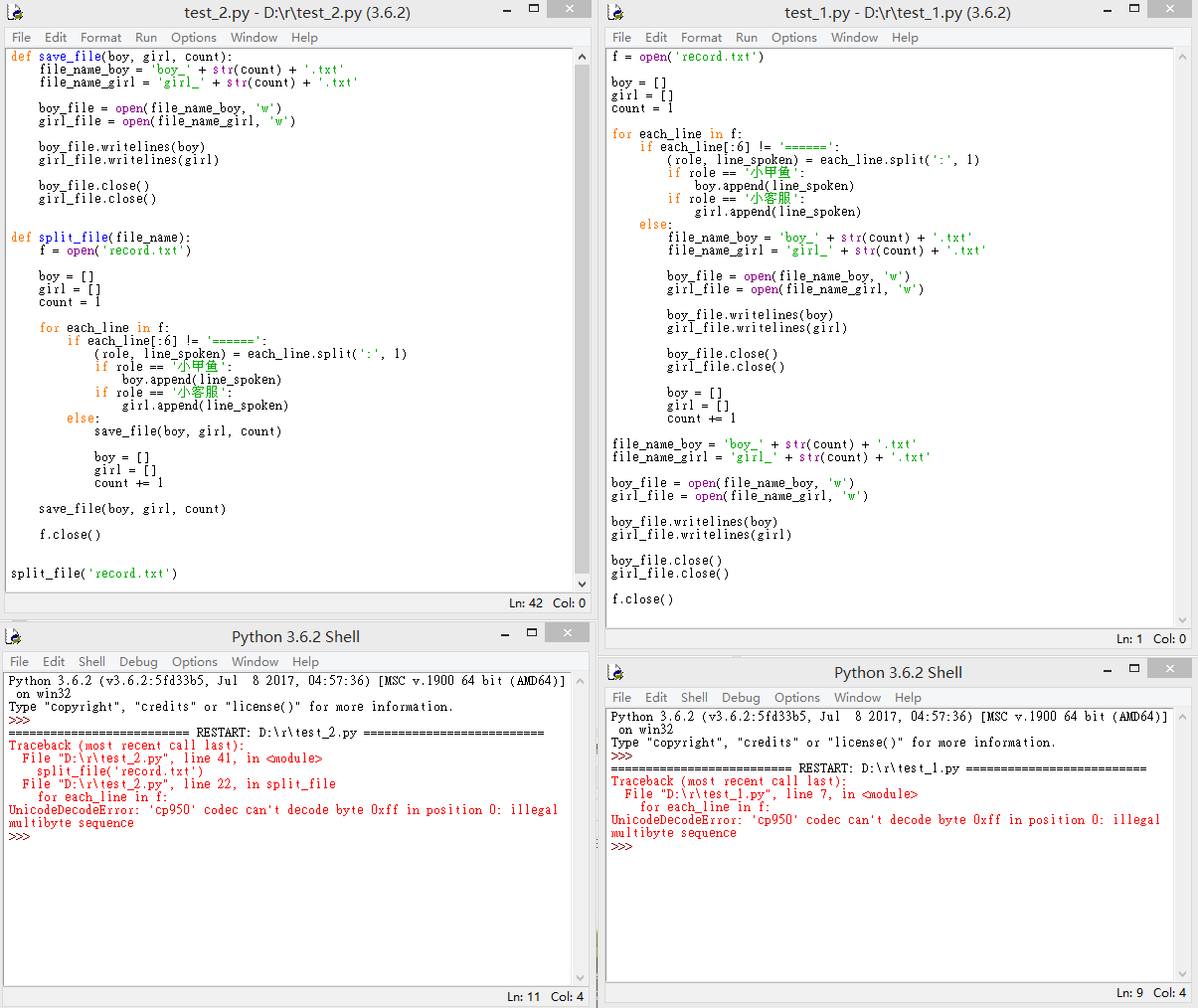This screenshot has width=1198, height=1008.
Task: Click the IDLE icon in test_1.py title bar
Action: (x=615, y=13)
